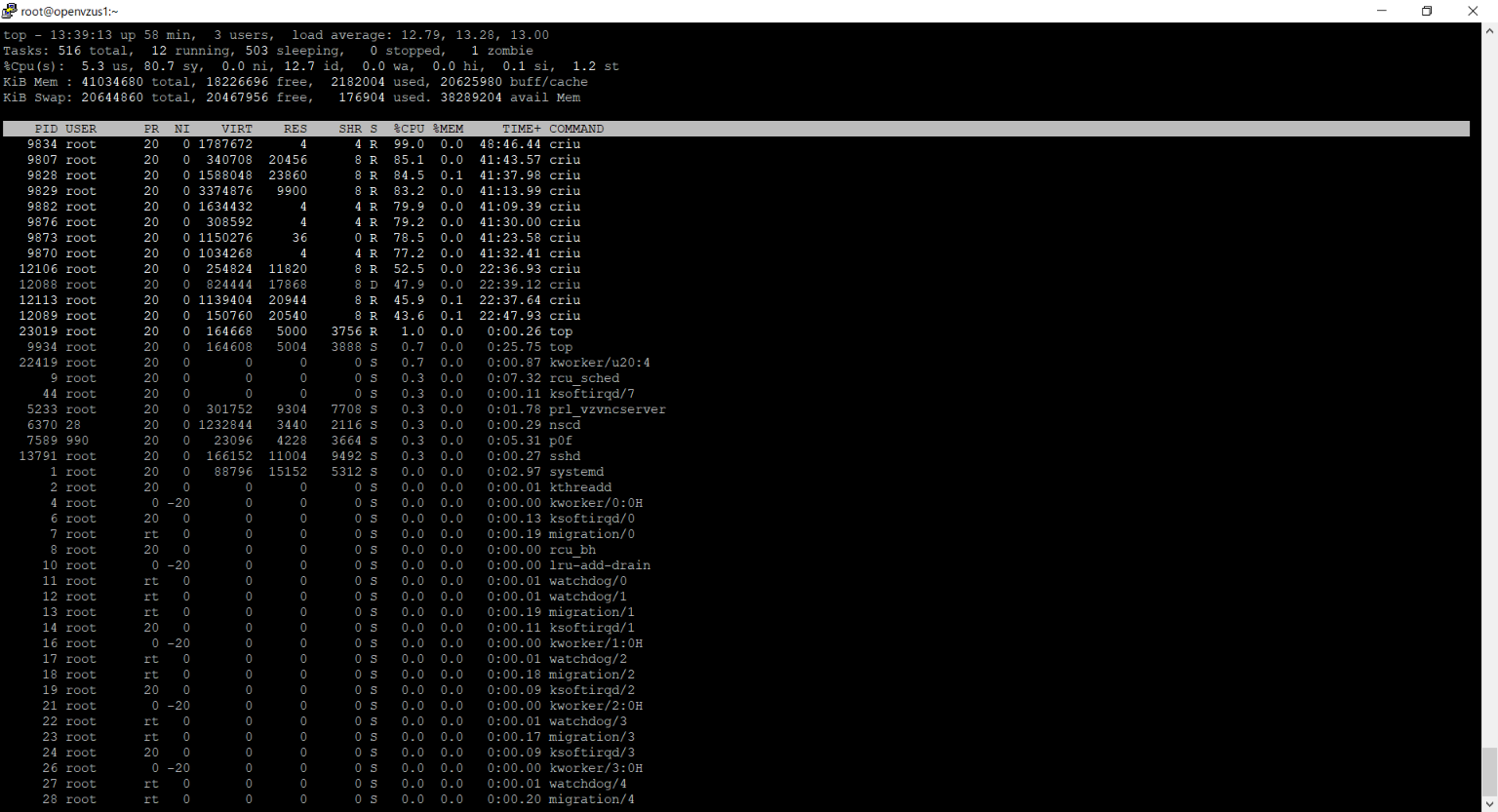Click the %CPU column header
Viewport: 1498px width, 812px height.
pos(409,129)
